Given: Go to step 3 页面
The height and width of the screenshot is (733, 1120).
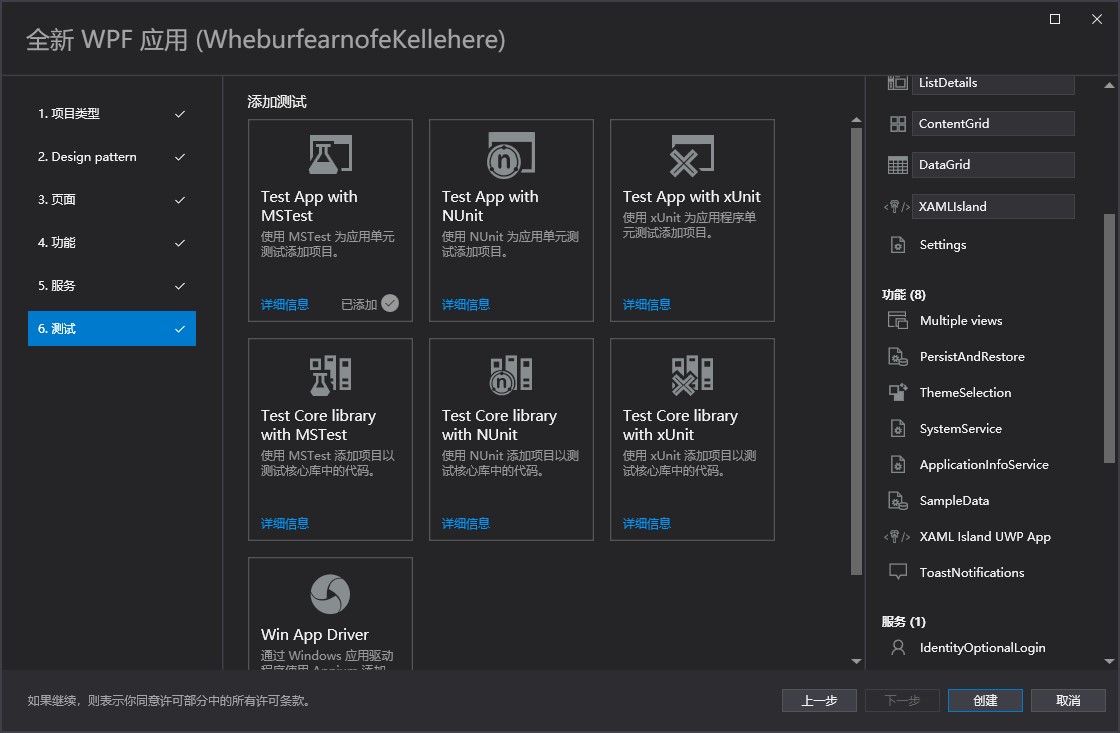Looking at the screenshot, I should coord(111,199).
